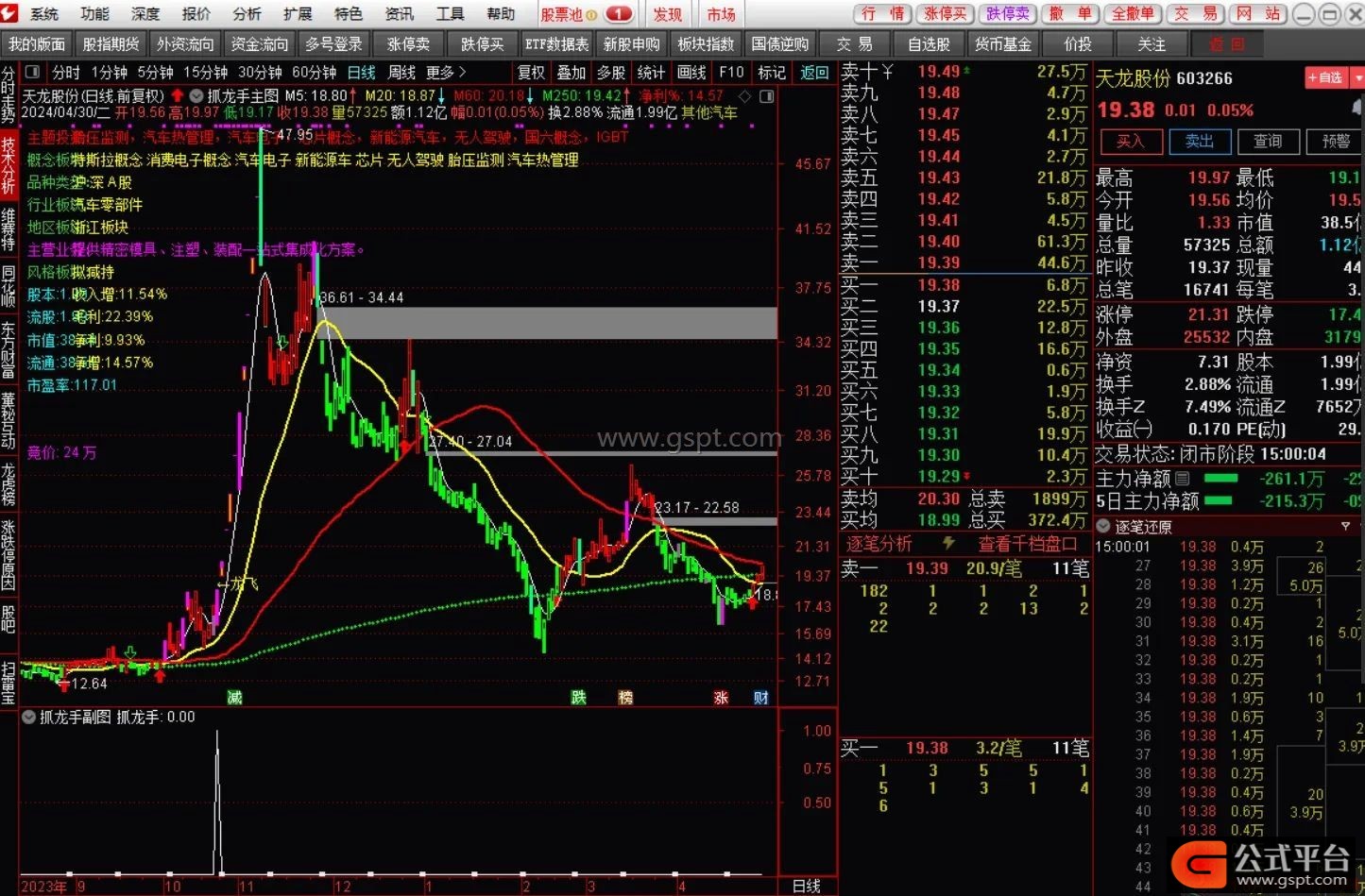Toggle the chart layout icon beside 分时
This screenshot has width=1365, height=896.
[33, 72]
